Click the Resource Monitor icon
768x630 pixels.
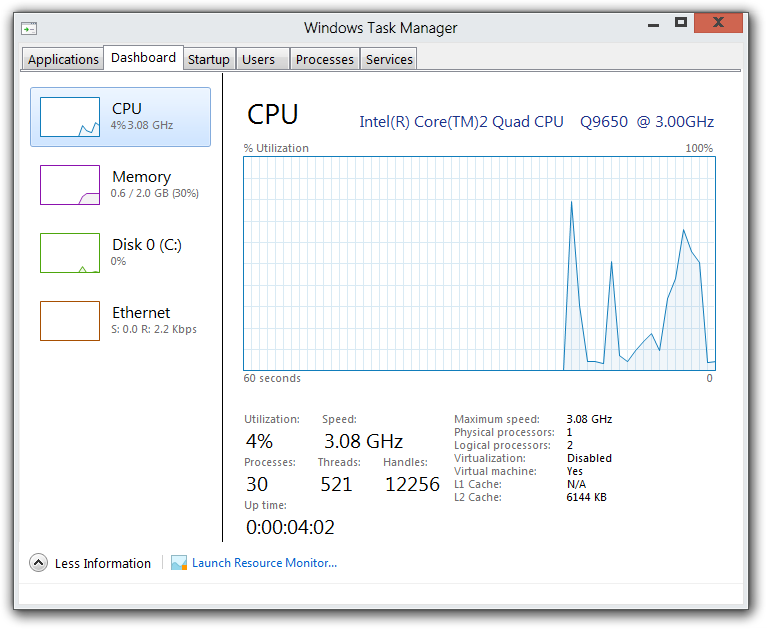coord(179,563)
